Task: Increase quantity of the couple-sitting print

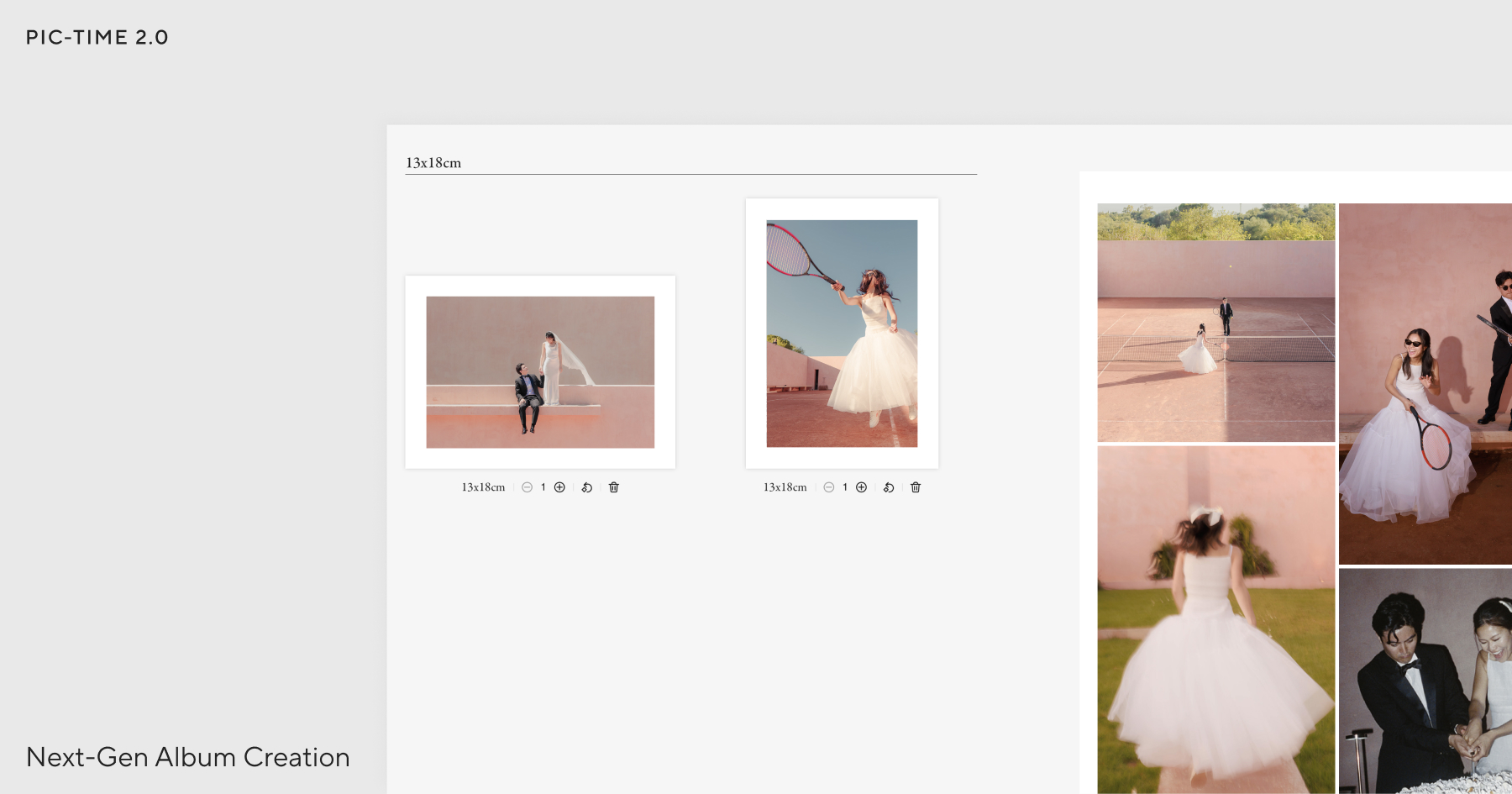Action: (x=559, y=487)
